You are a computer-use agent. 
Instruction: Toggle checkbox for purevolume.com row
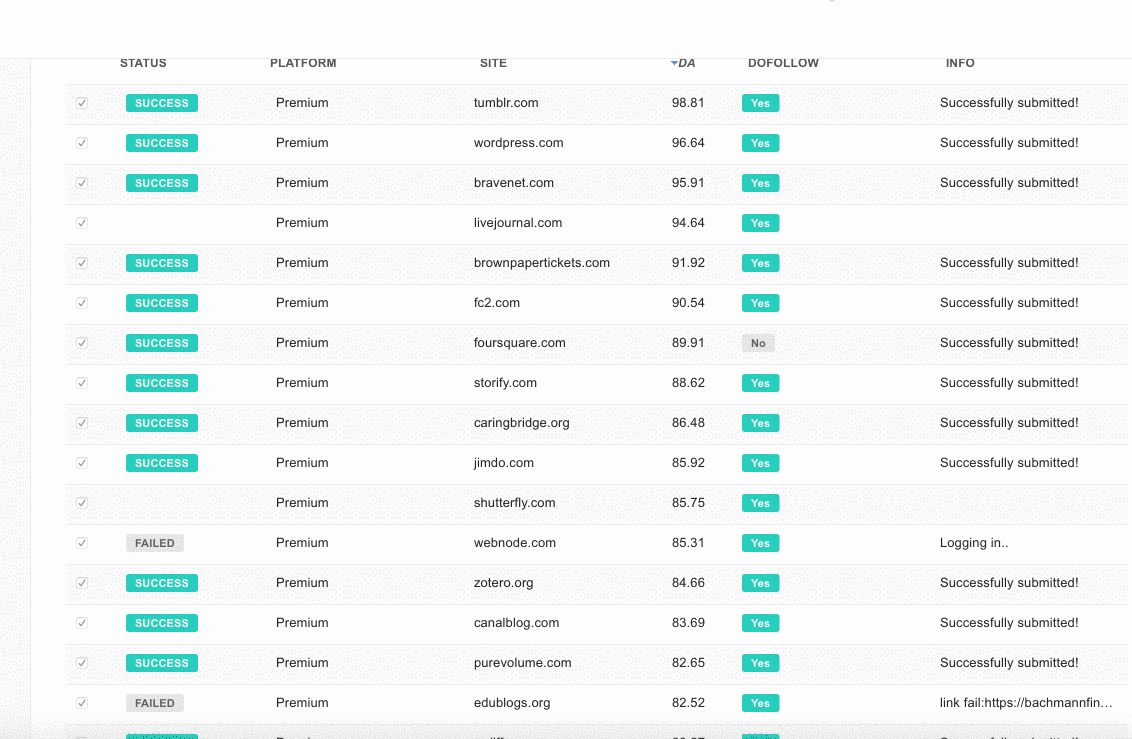coord(82,663)
